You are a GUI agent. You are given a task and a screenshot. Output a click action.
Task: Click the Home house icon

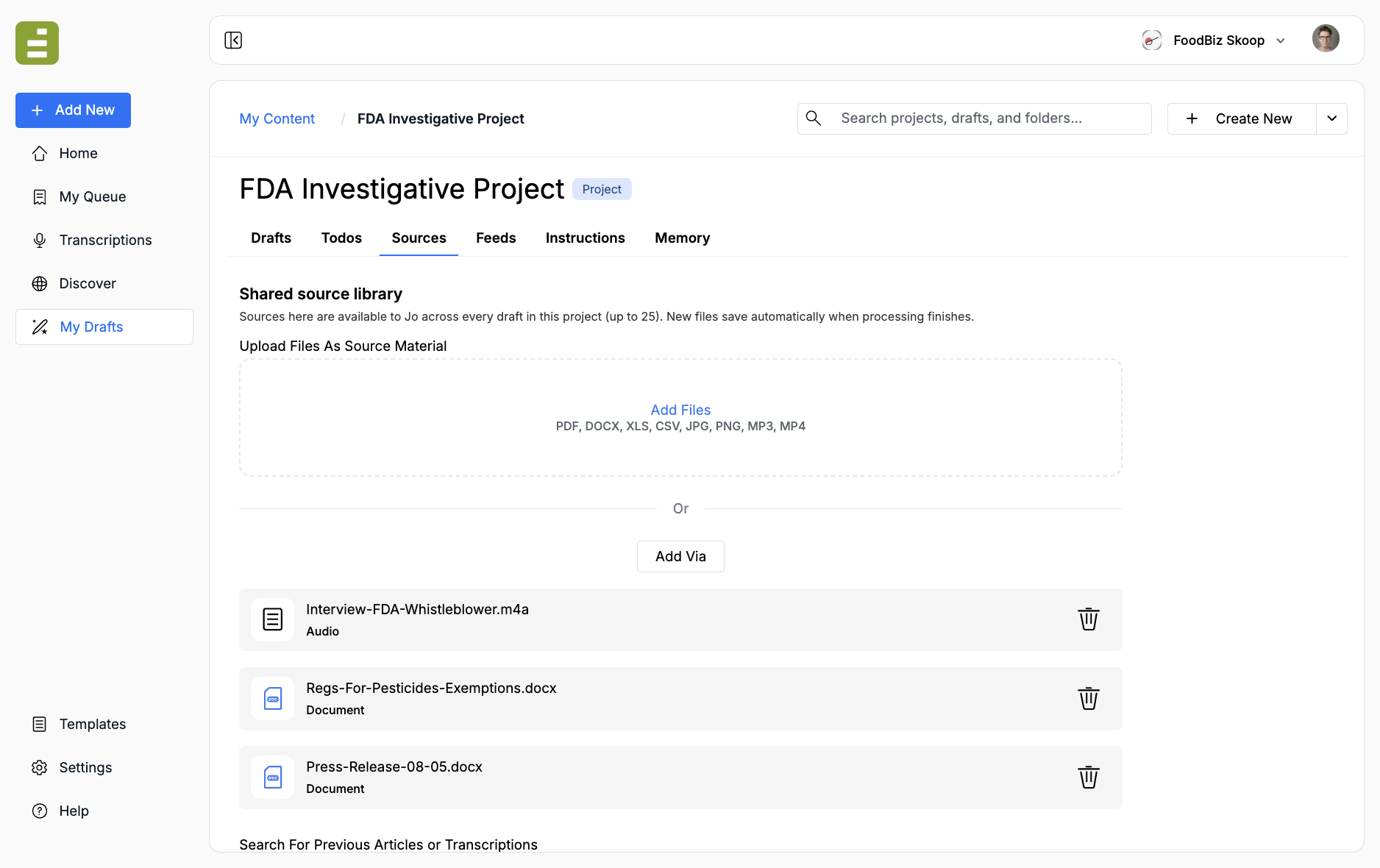click(x=40, y=153)
